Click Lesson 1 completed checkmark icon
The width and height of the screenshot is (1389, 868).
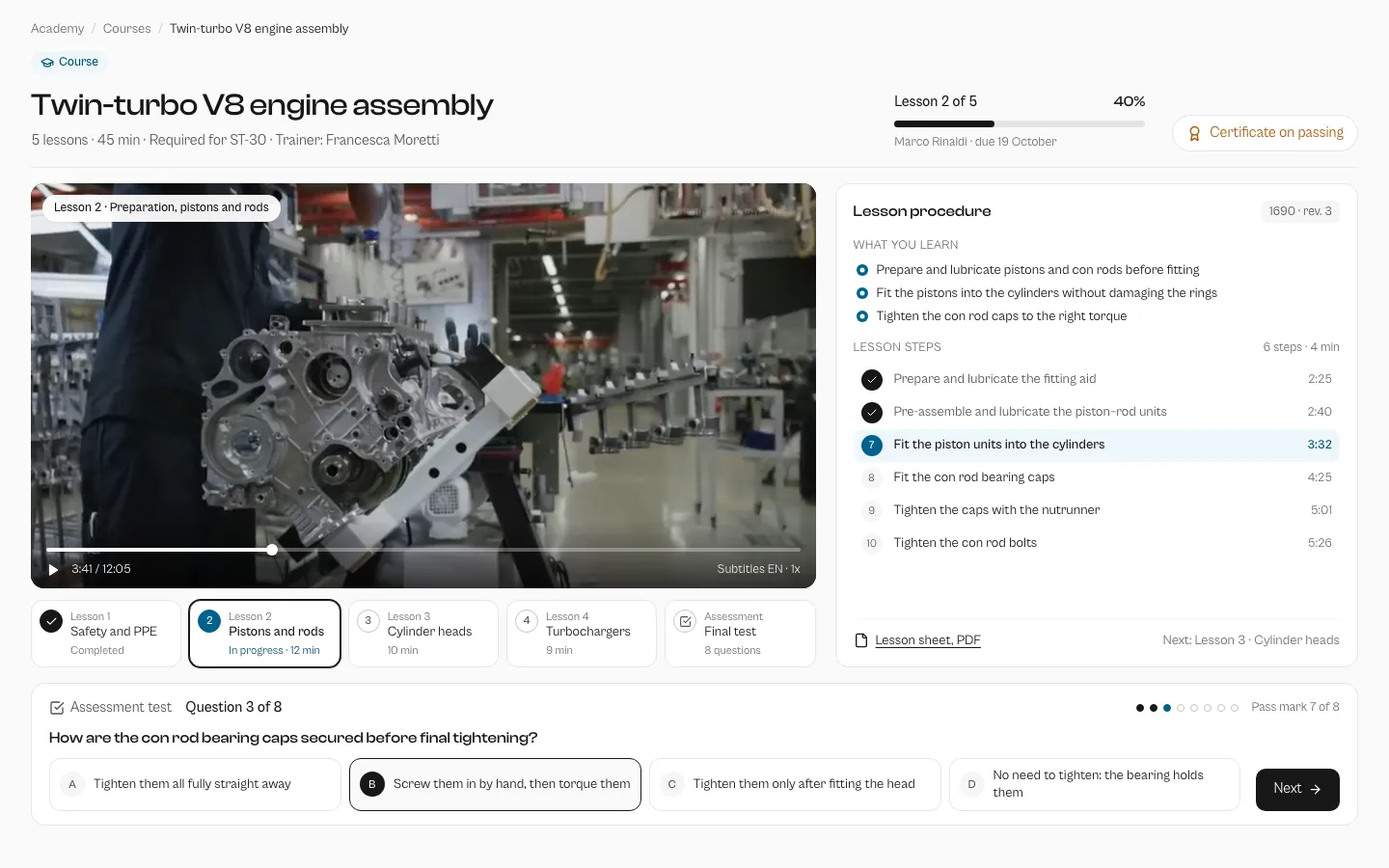[51, 622]
